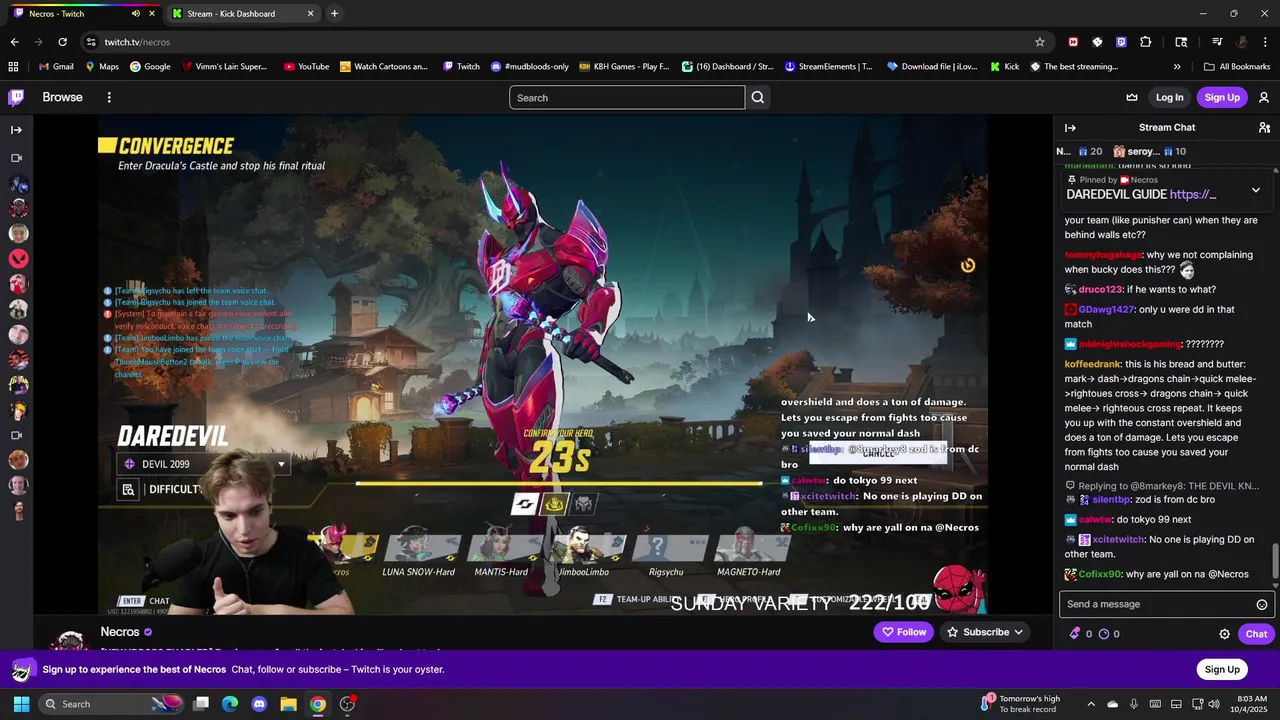This screenshot has height=720, width=1280.
Task: Show hidden system tray icons
Action: 1091,704
